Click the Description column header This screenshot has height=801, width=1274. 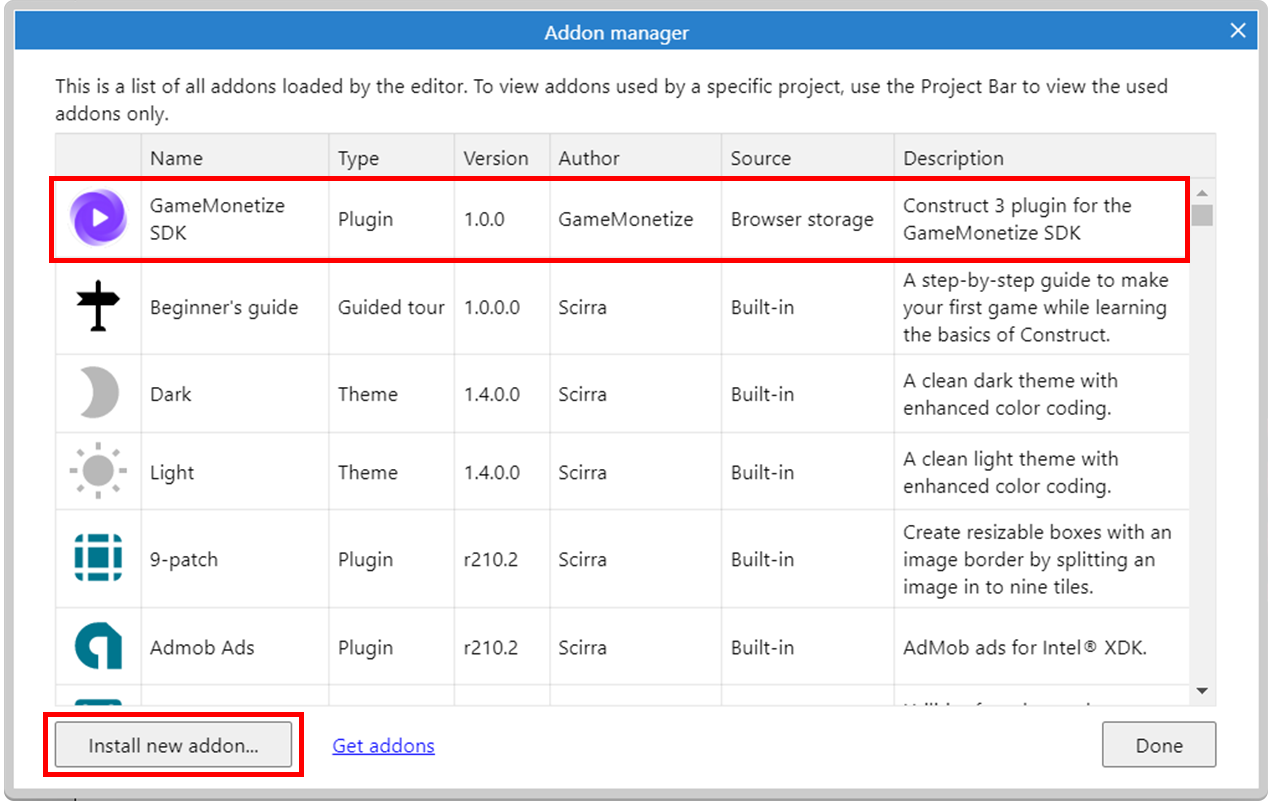pos(953,158)
